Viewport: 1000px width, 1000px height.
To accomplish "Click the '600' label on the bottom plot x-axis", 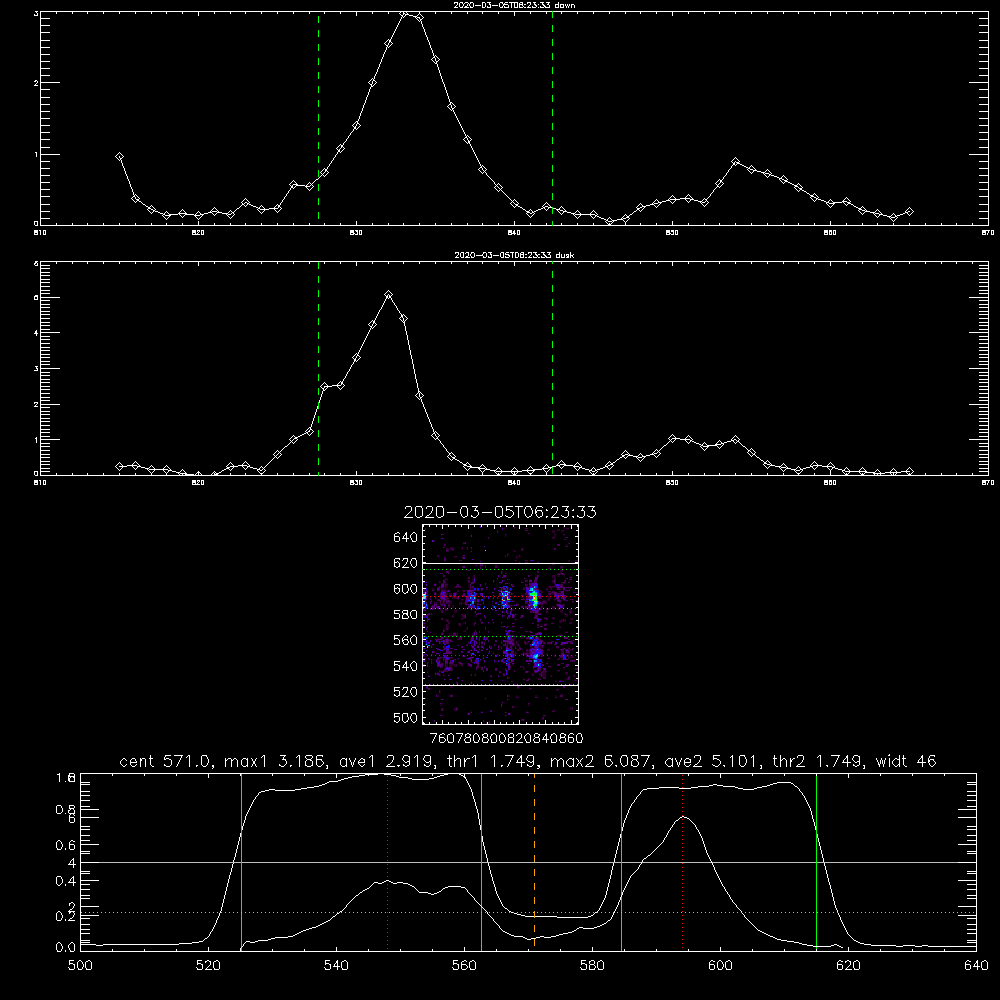I will tap(720, 966).
